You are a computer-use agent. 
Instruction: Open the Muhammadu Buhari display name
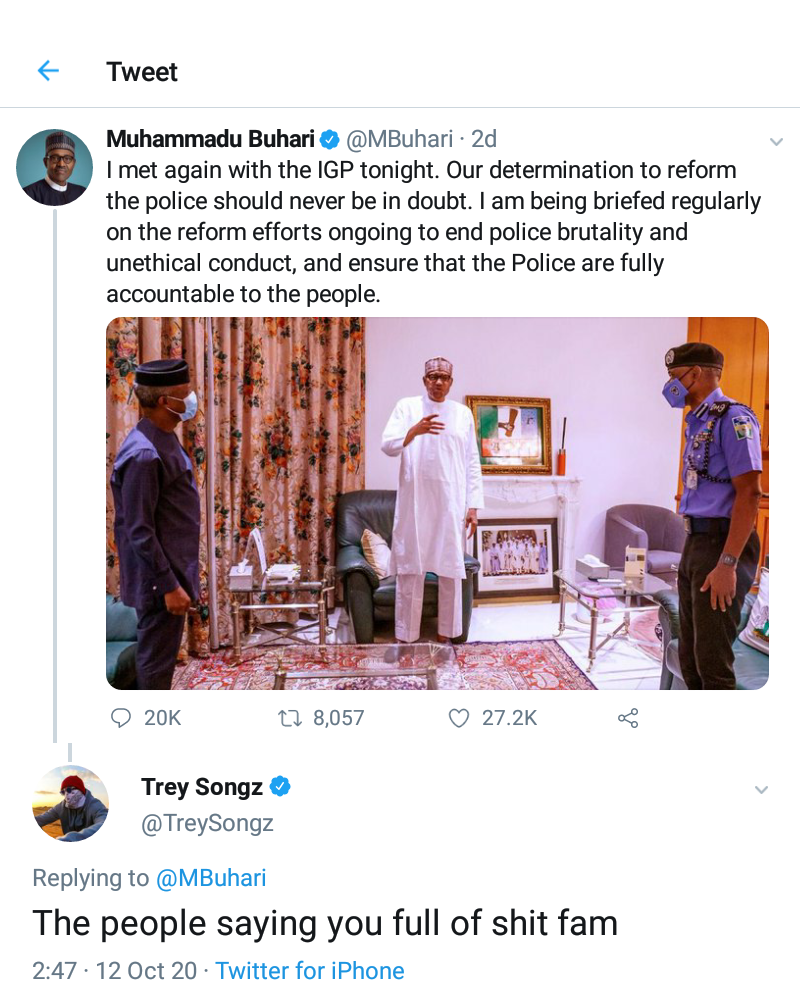pyautogui.click(x=210, y=139)
